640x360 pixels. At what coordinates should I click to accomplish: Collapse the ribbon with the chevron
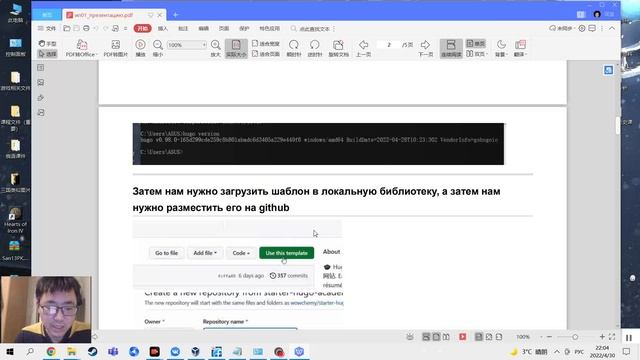point(612,28)
